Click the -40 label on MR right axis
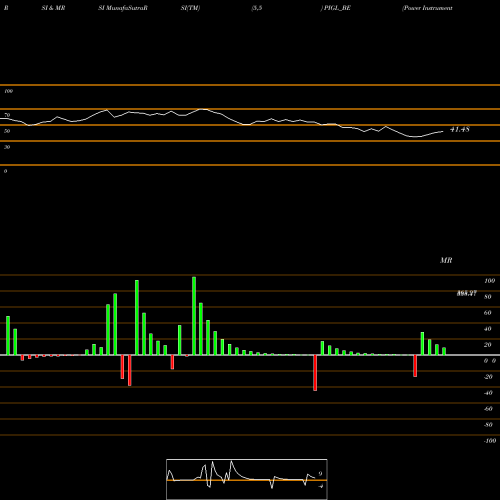The image size is (500, 500). 488,393
